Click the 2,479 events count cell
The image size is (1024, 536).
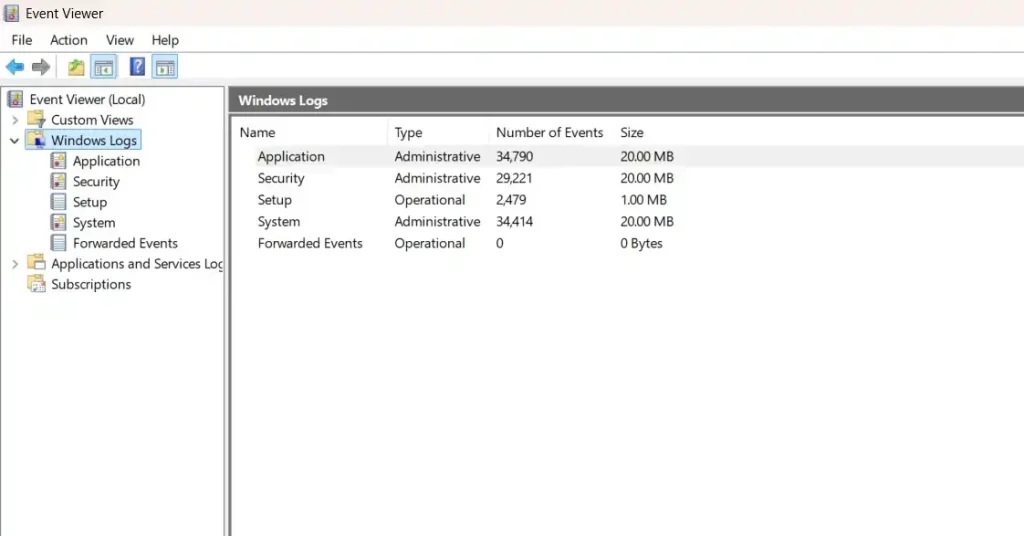tap(511, 200)
